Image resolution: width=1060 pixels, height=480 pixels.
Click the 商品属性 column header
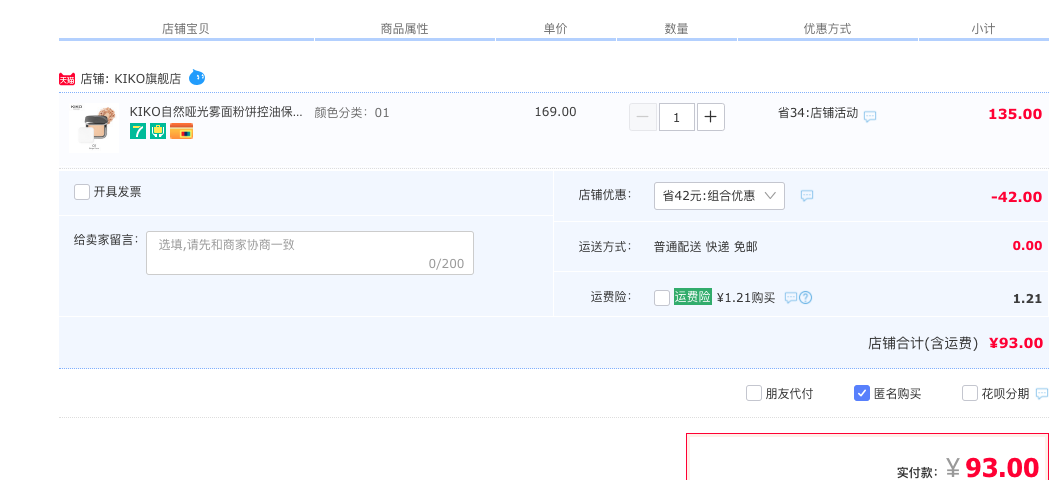click(404, 29)
